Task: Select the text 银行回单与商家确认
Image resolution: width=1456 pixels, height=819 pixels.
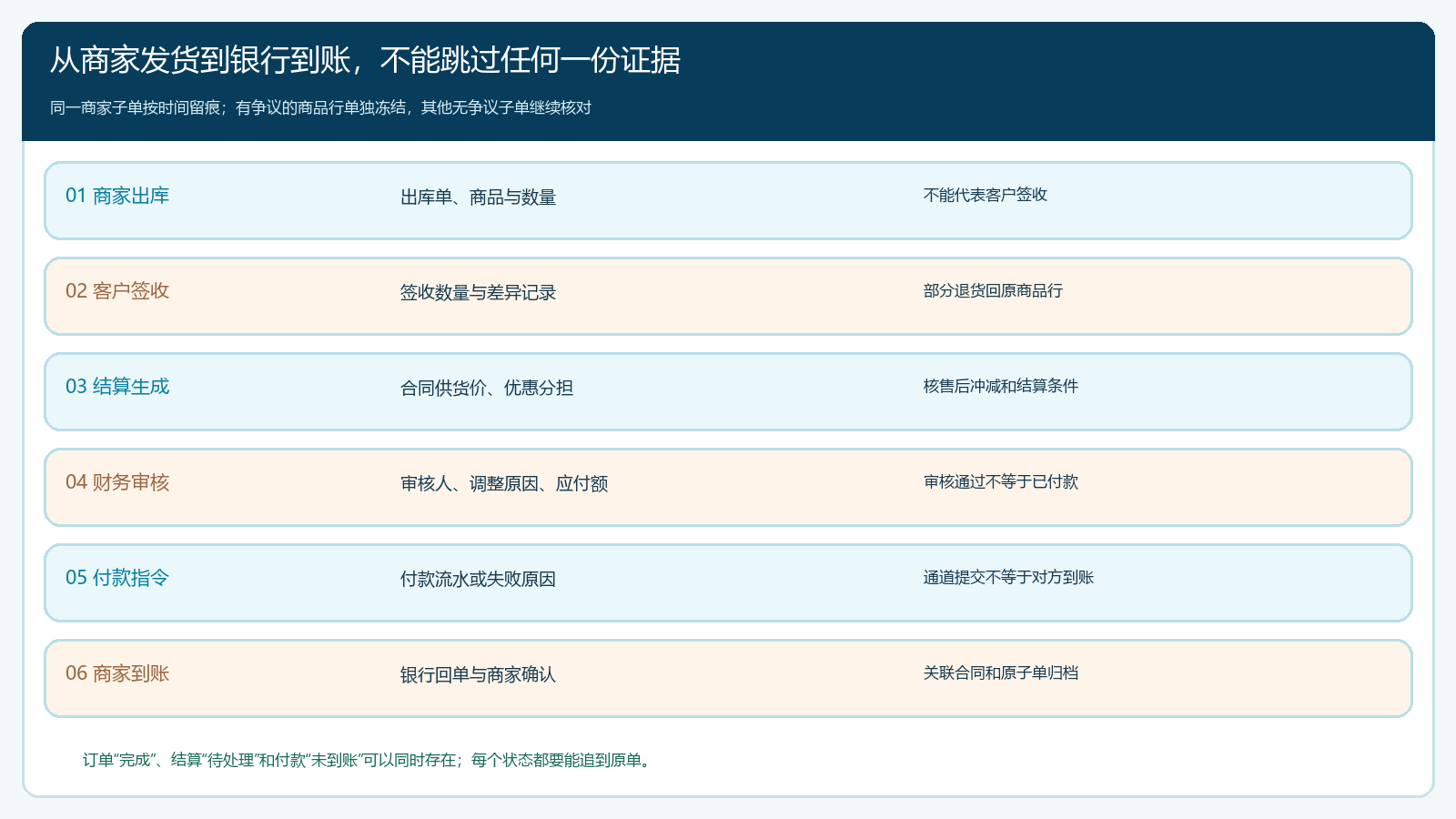Action: point(478,675)
